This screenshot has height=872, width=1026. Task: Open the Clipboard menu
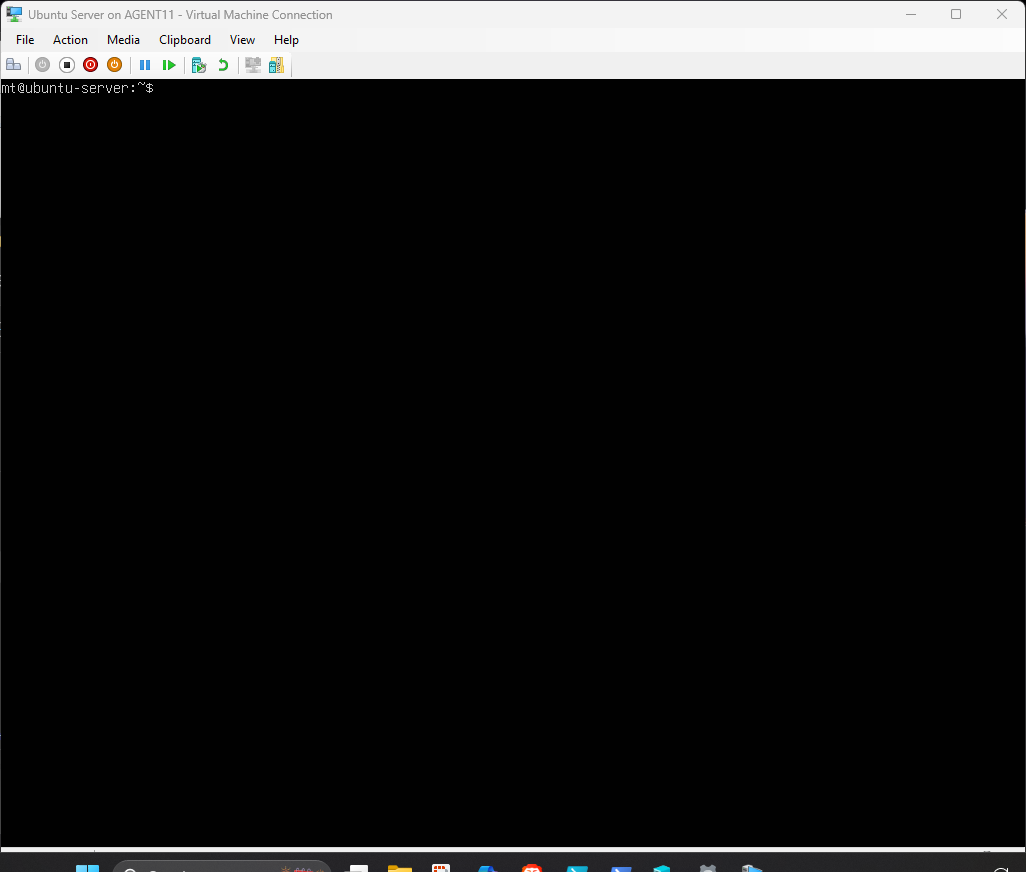click(185, 40)
